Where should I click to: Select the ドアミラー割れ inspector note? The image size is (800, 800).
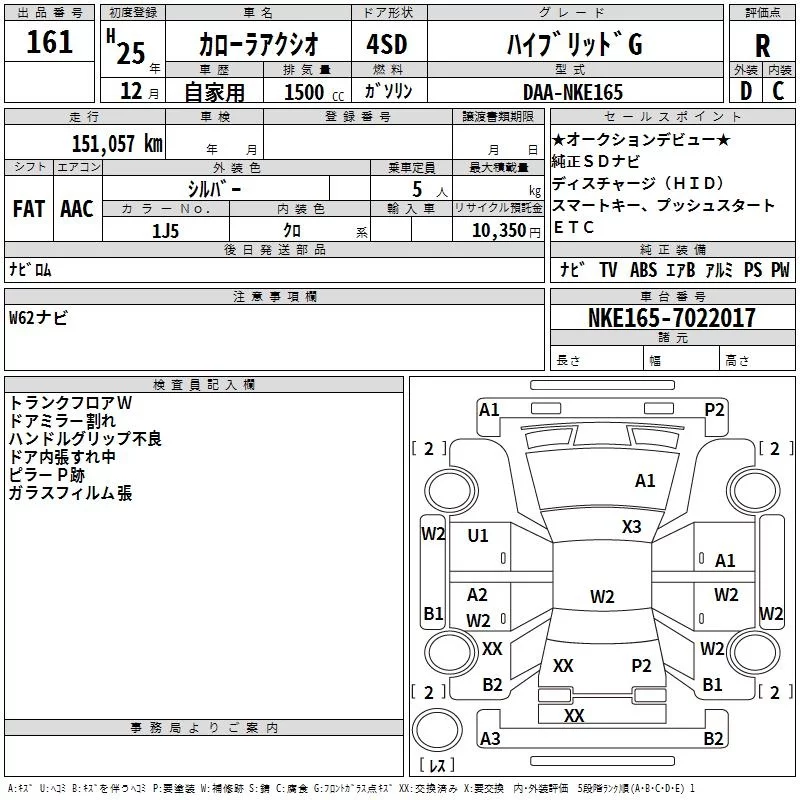click(x=62, y=420)
